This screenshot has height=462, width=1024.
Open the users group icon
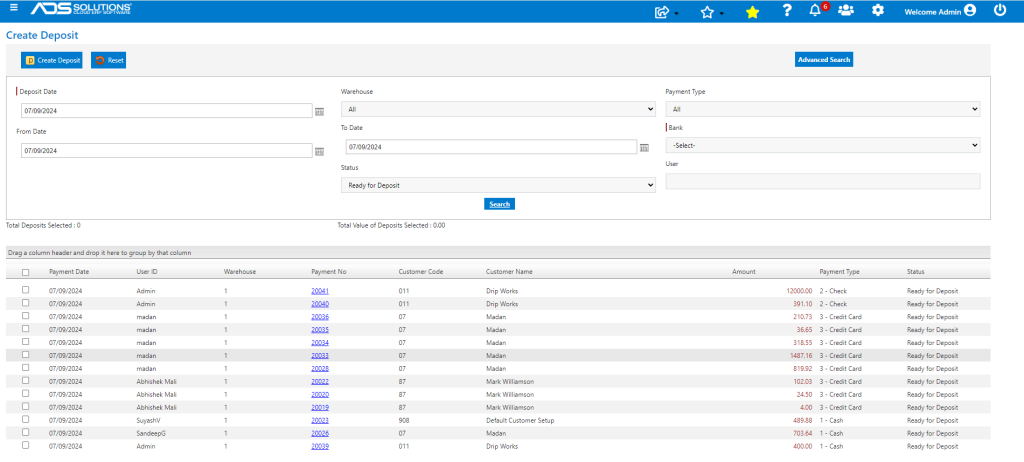pos(846,10)
